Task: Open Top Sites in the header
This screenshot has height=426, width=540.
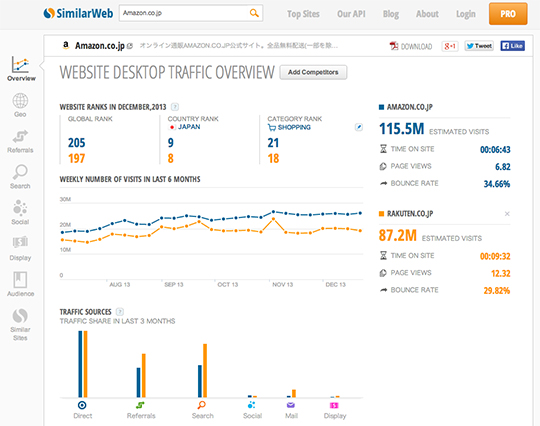Action: click(x=303, y=14)
